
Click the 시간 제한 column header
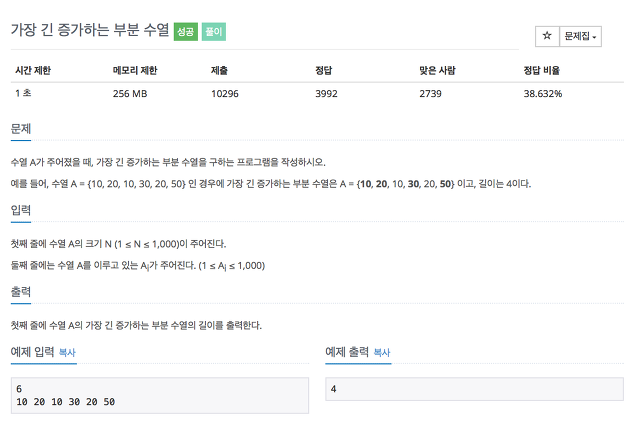tap(33, 70)
